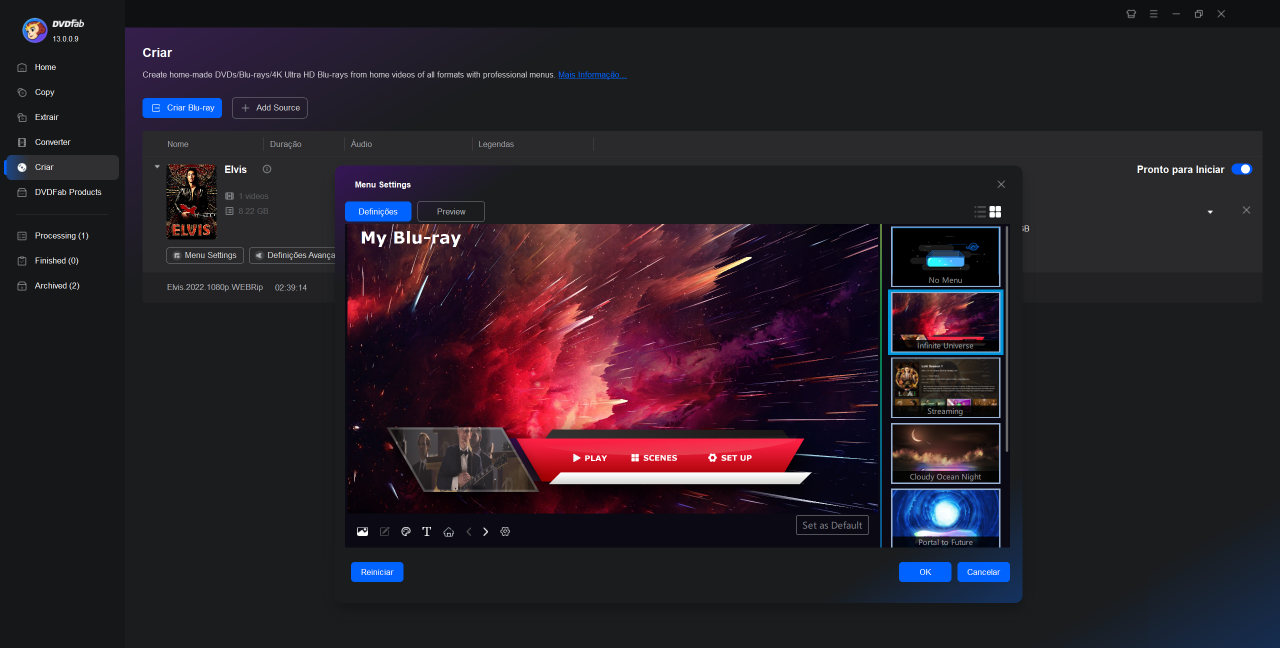
Task: Open the dropdown arrow on the Elvis row's right side
Action: click(x=1210, y=212)
